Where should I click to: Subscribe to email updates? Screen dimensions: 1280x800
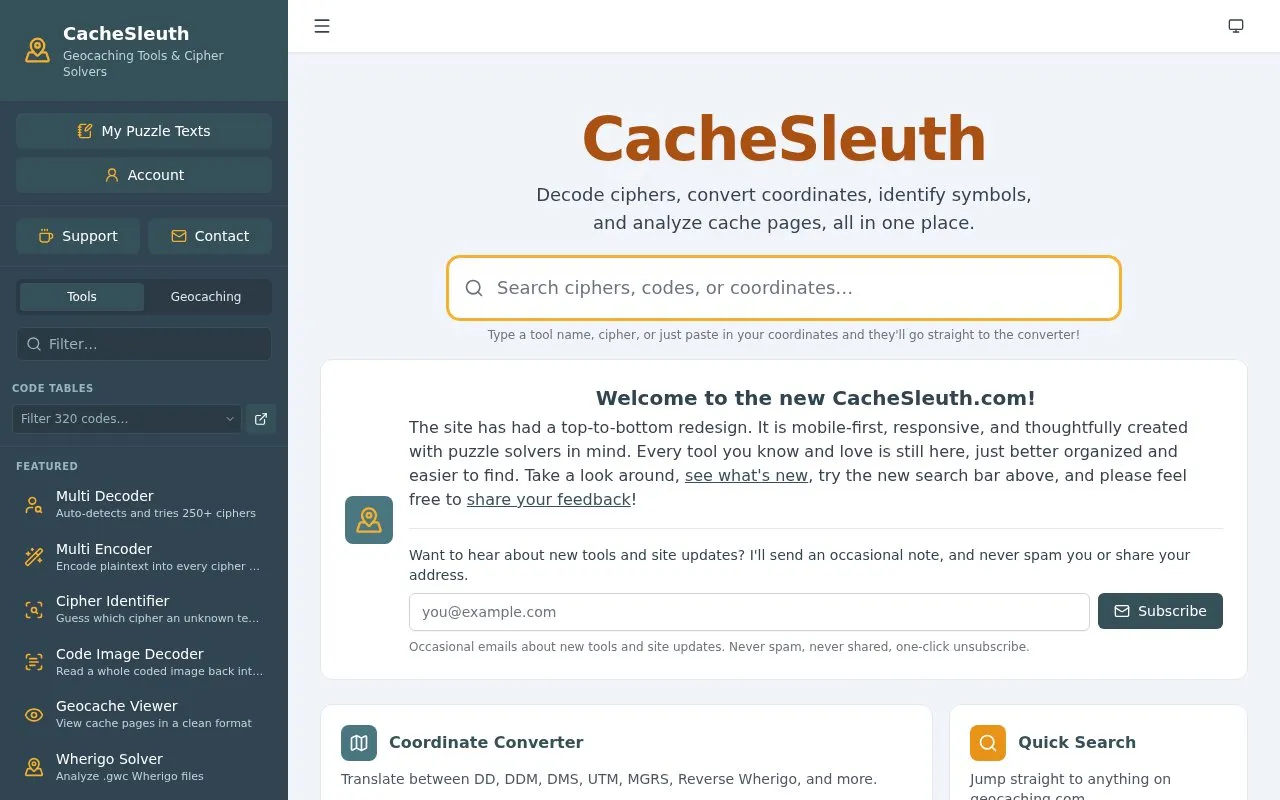pyautogui.click(x=1160, y=611)
